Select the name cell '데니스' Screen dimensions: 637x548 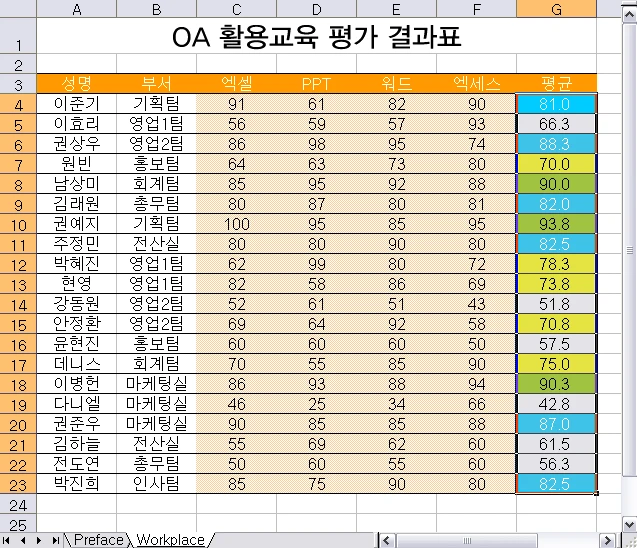coord(76,364)
